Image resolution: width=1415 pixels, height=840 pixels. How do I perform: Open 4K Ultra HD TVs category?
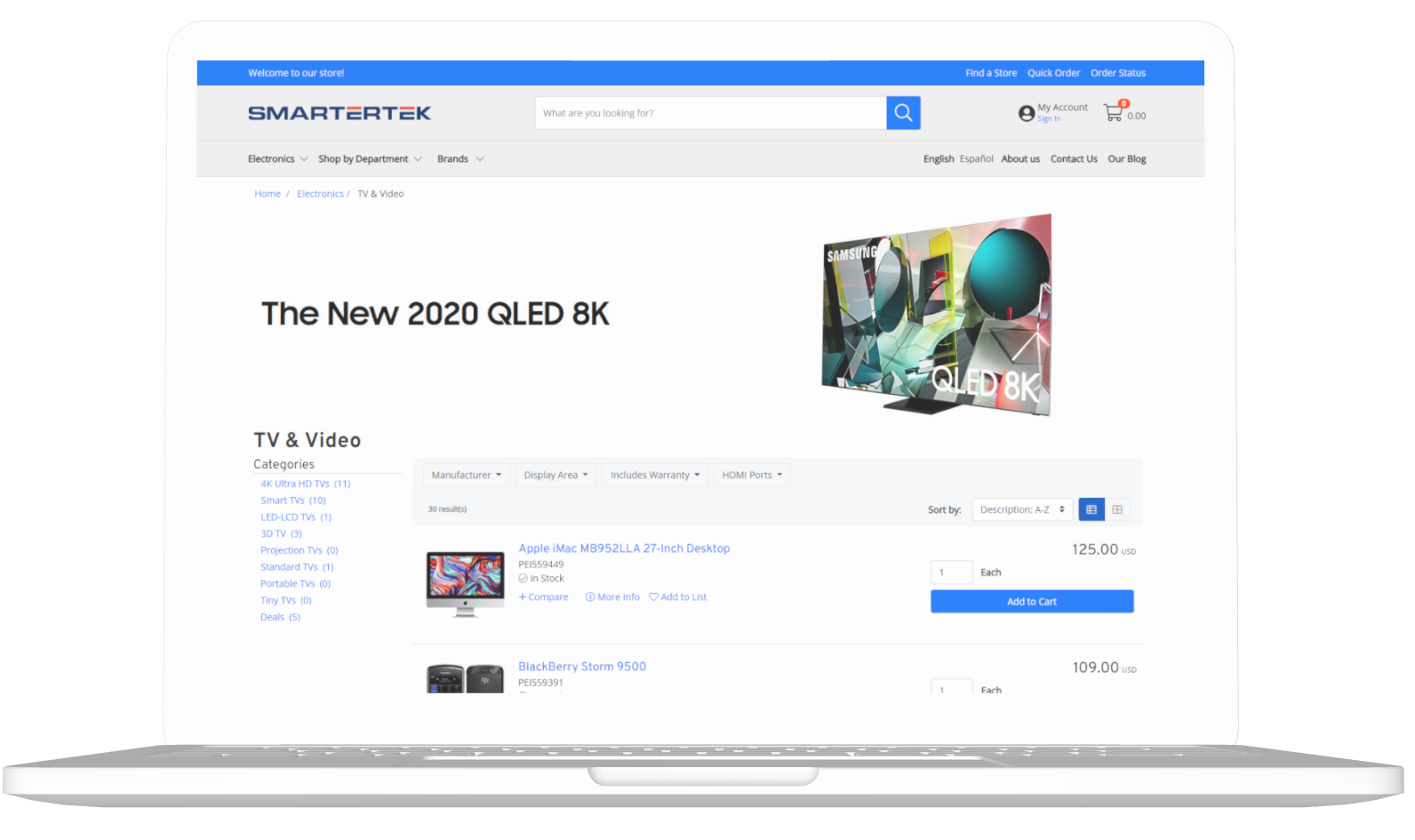[x=306, y=484]
